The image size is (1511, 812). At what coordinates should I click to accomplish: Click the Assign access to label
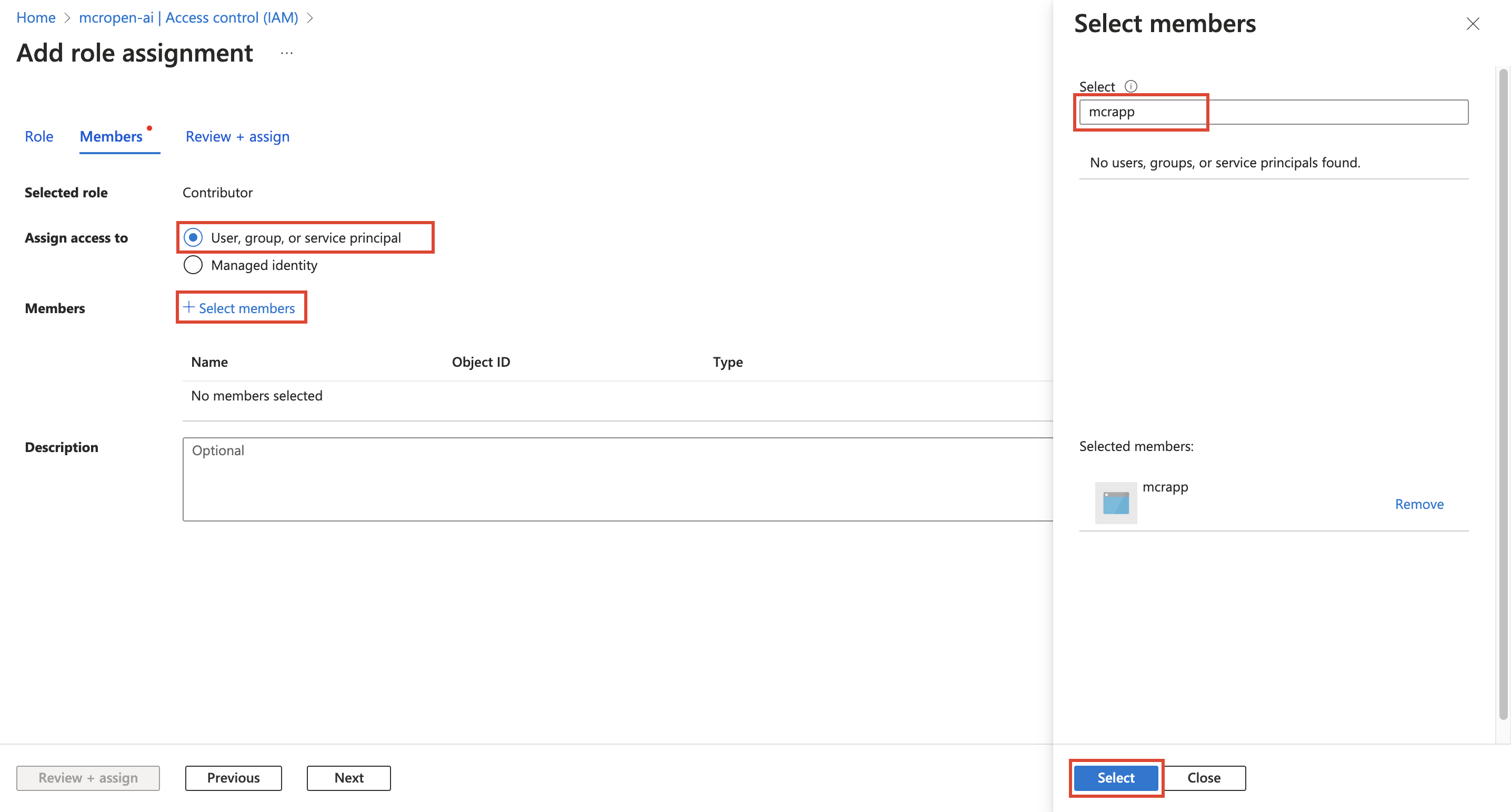point(76,238)
